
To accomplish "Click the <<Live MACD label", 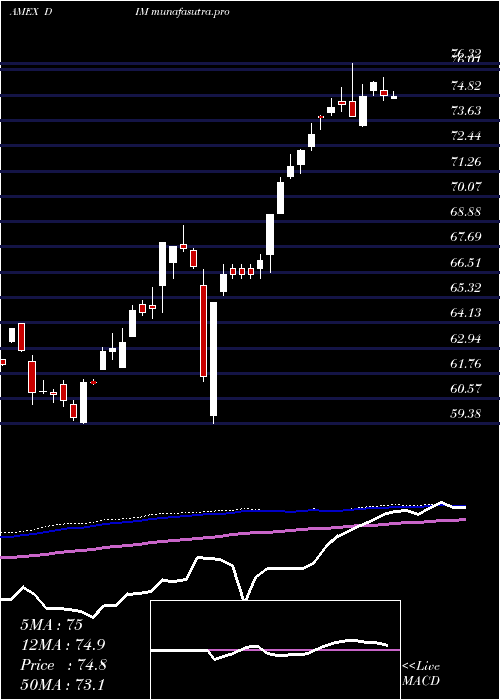I will point(421,674).
